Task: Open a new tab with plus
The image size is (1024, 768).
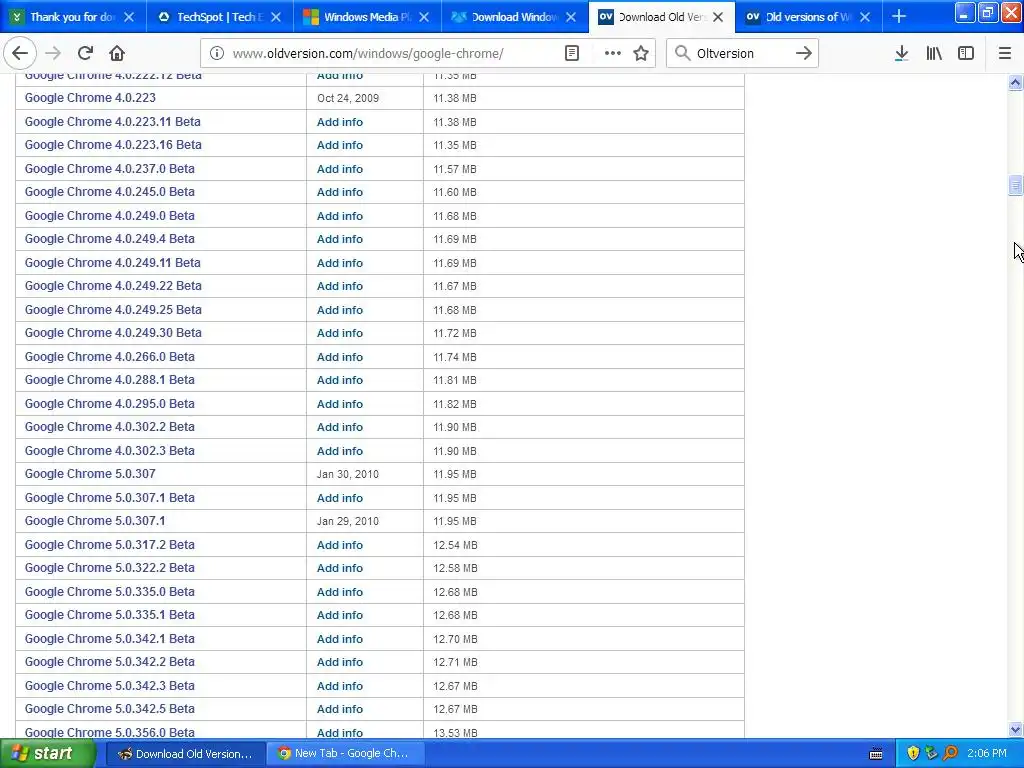Action: [x=899, y=17]
